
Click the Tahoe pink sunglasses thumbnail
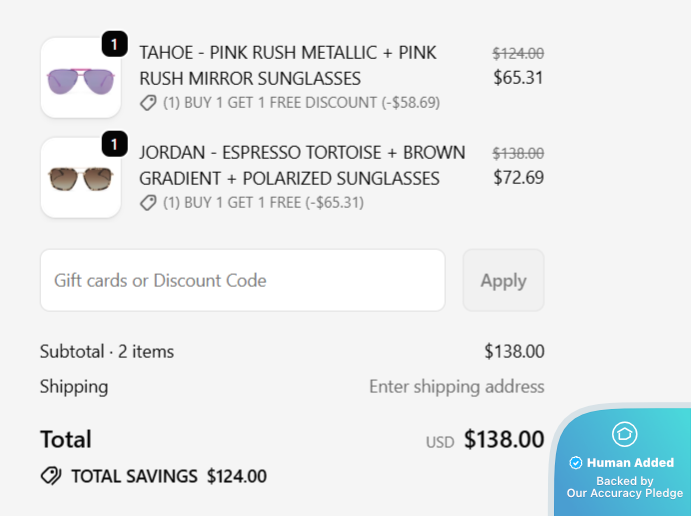coord(80,78)
